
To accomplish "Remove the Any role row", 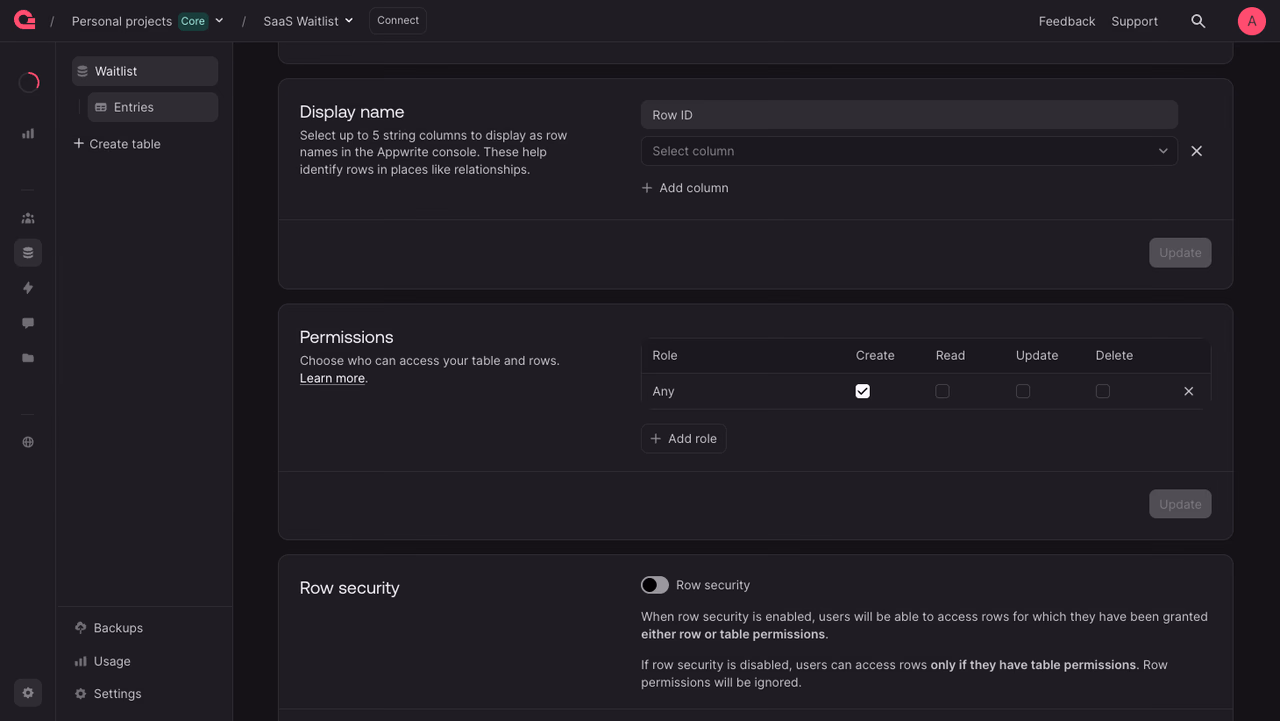I will [x=1189, y=391].
